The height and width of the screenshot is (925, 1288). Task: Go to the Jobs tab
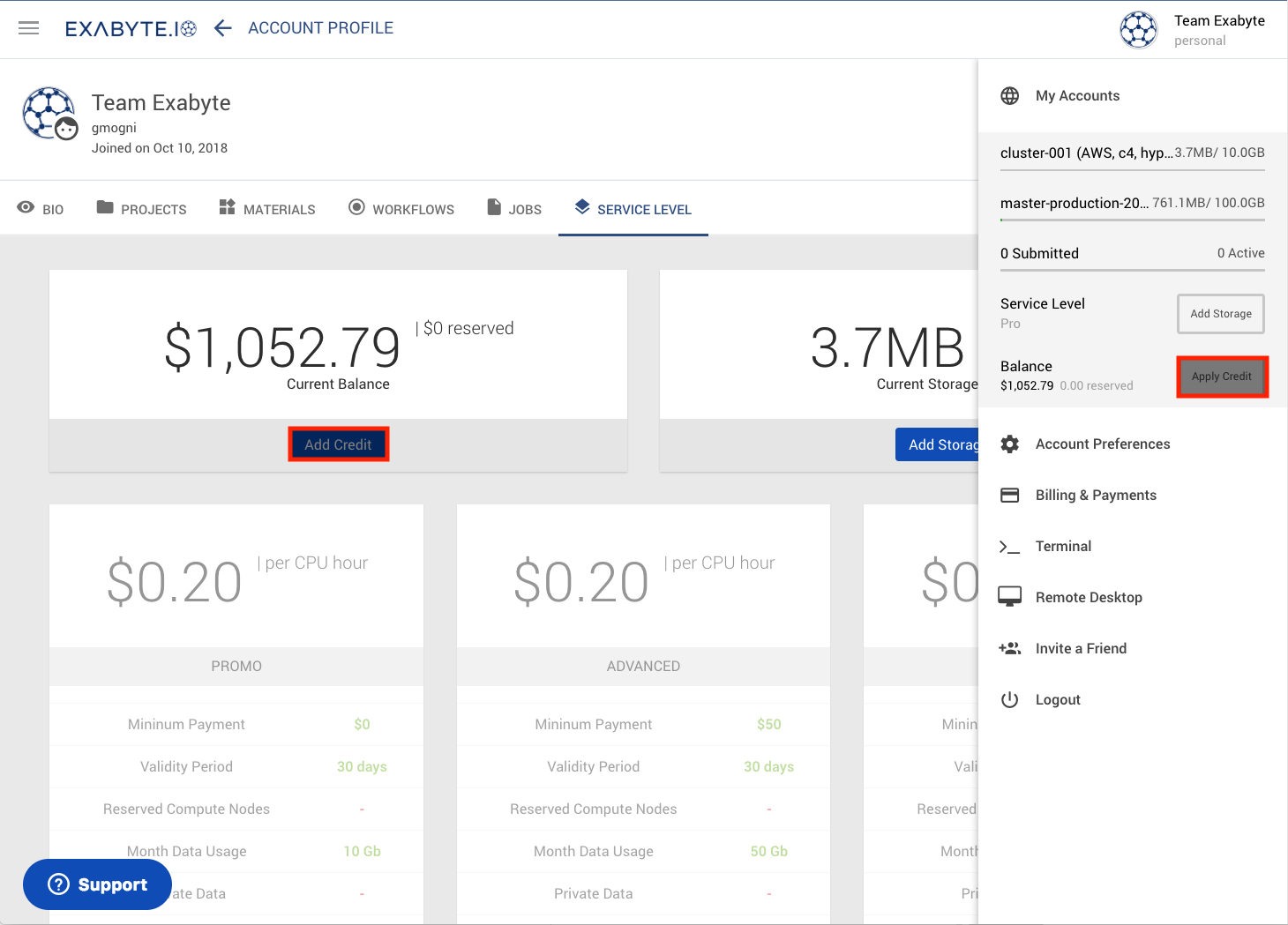[x=514, y=209]
